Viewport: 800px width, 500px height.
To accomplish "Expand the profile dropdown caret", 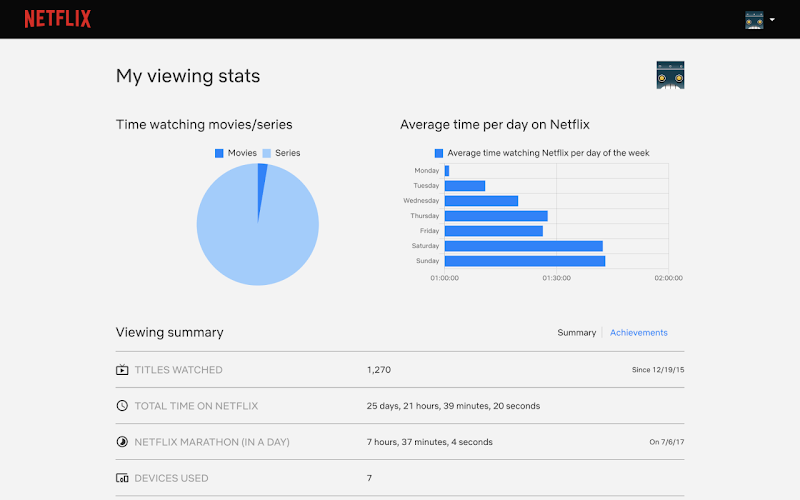I will click(x=772, y=20).
